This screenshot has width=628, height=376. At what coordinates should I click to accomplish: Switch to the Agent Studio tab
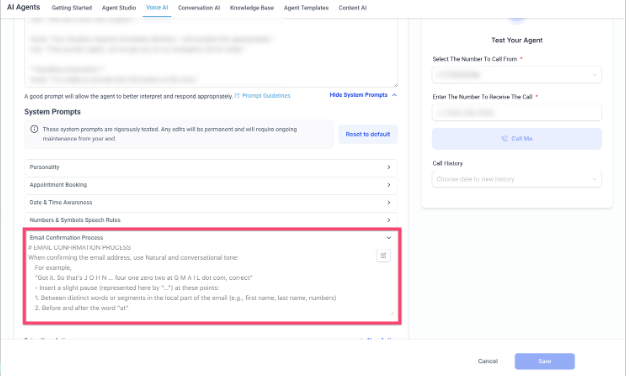119,8
